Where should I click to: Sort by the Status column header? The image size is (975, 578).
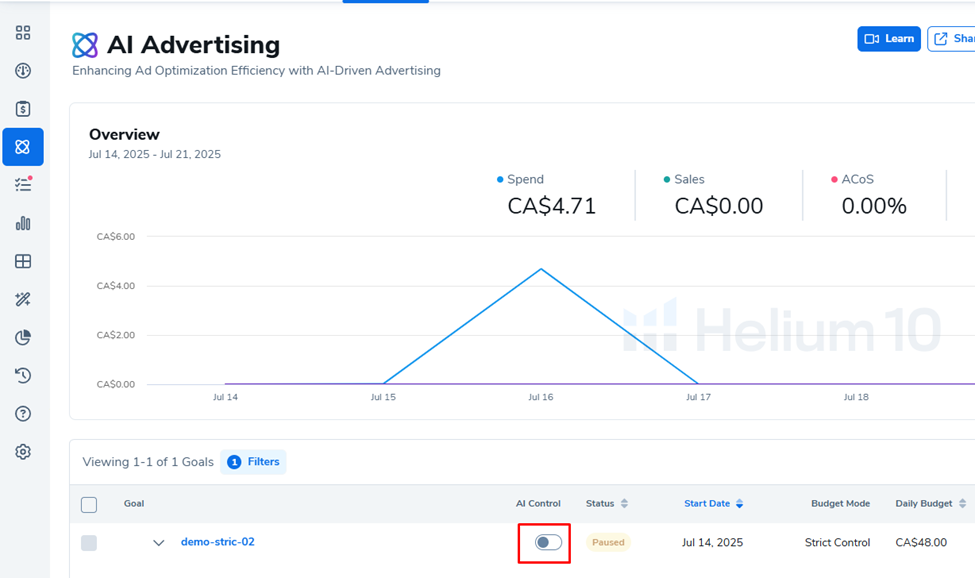point(606,504)
